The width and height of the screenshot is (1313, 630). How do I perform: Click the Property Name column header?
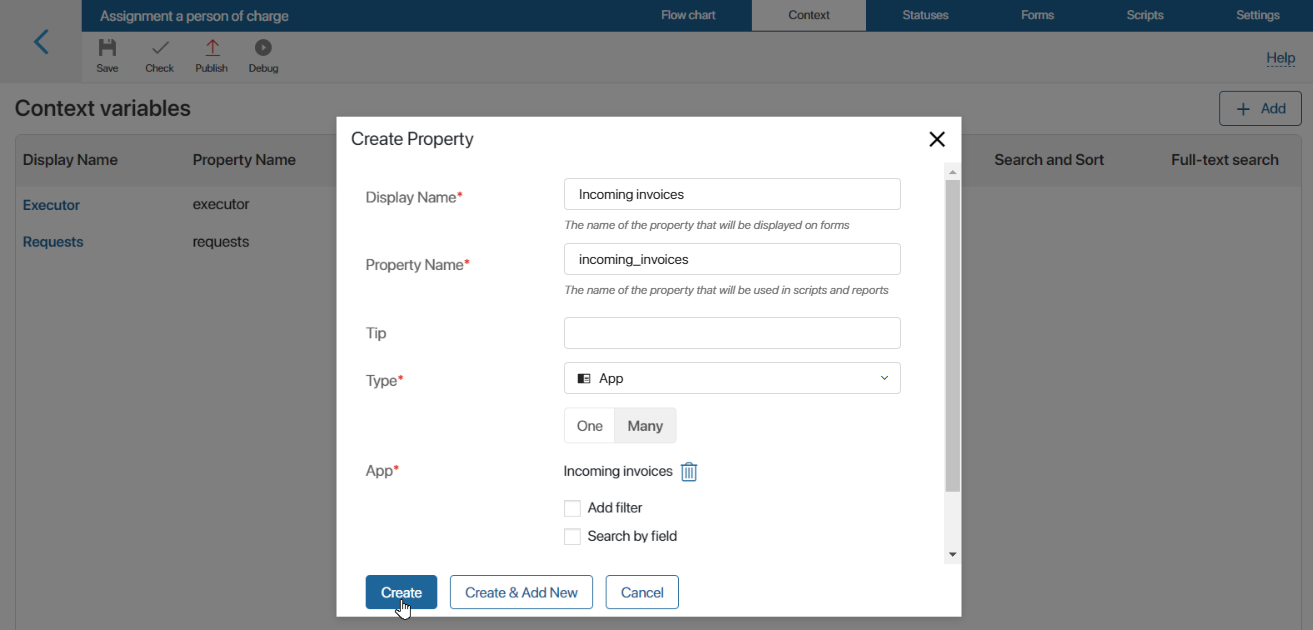[x=244, y=160]
